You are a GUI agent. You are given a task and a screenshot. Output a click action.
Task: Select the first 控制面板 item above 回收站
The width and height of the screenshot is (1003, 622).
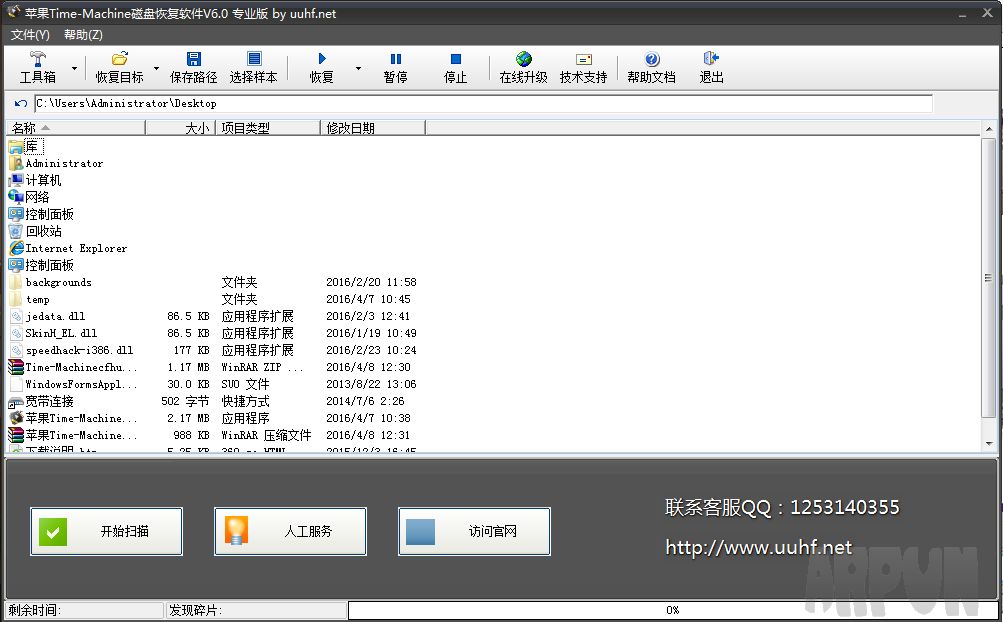[41, 214]
